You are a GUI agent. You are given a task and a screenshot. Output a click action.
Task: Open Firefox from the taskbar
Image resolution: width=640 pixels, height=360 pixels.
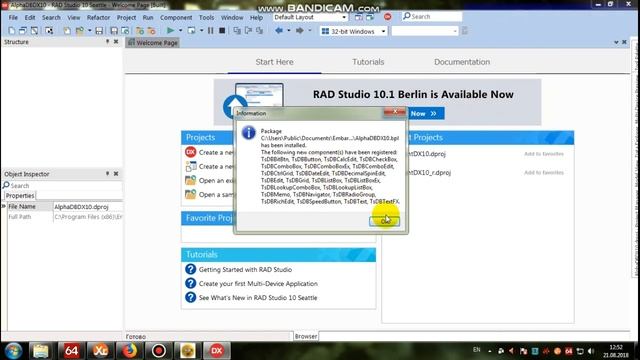[x=129, y=351]
